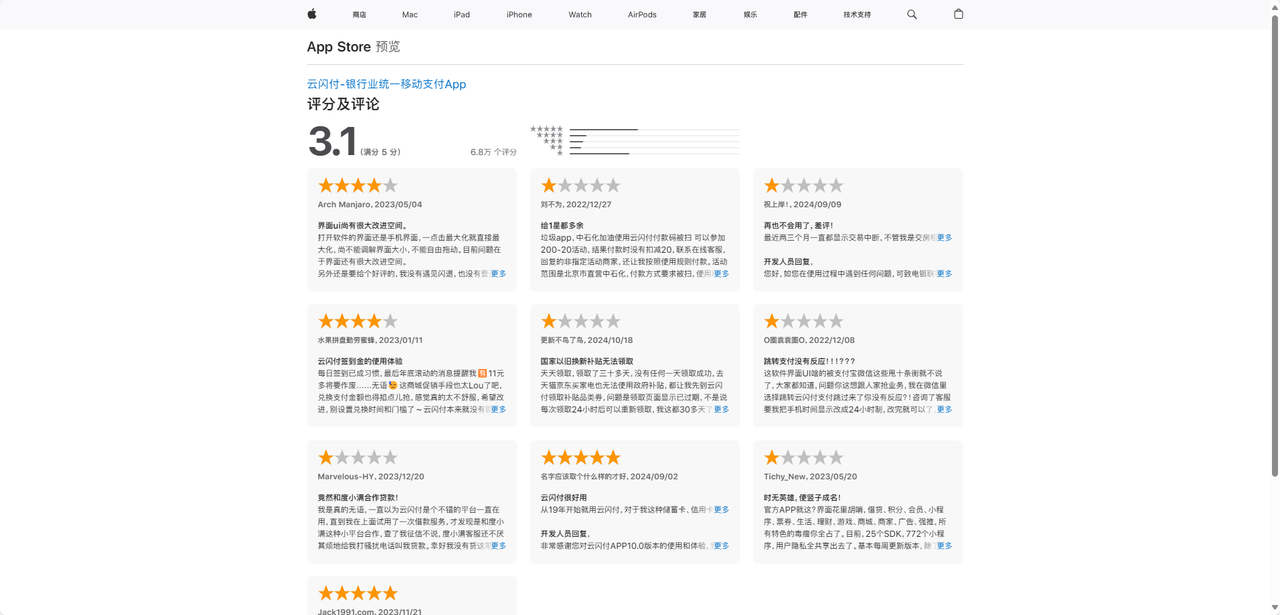Open the AirPods navigation item
Screen dimensions: 1280x615
coord(642,15)
